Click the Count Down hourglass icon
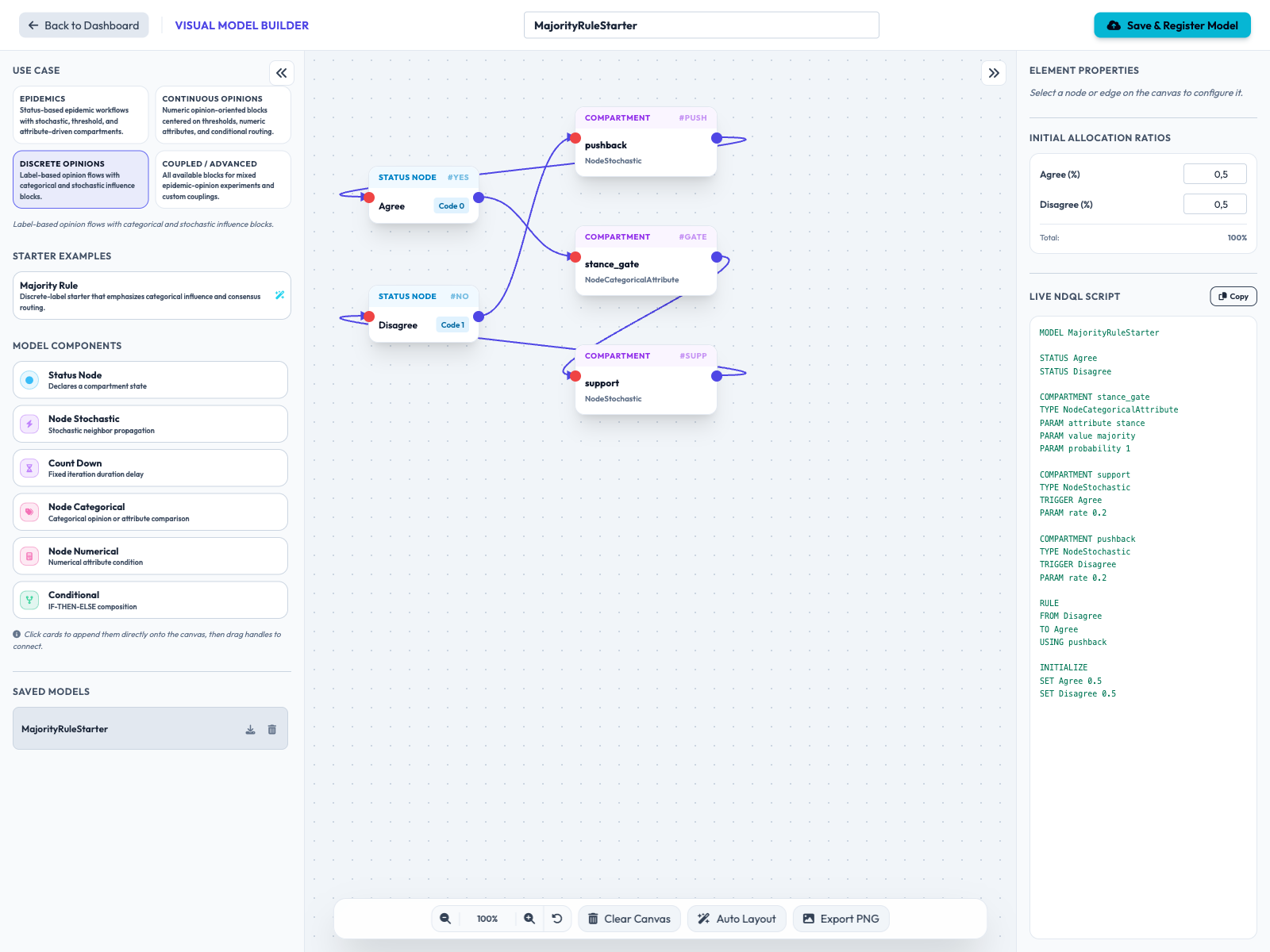The image size is (1270, 952). 29,468
